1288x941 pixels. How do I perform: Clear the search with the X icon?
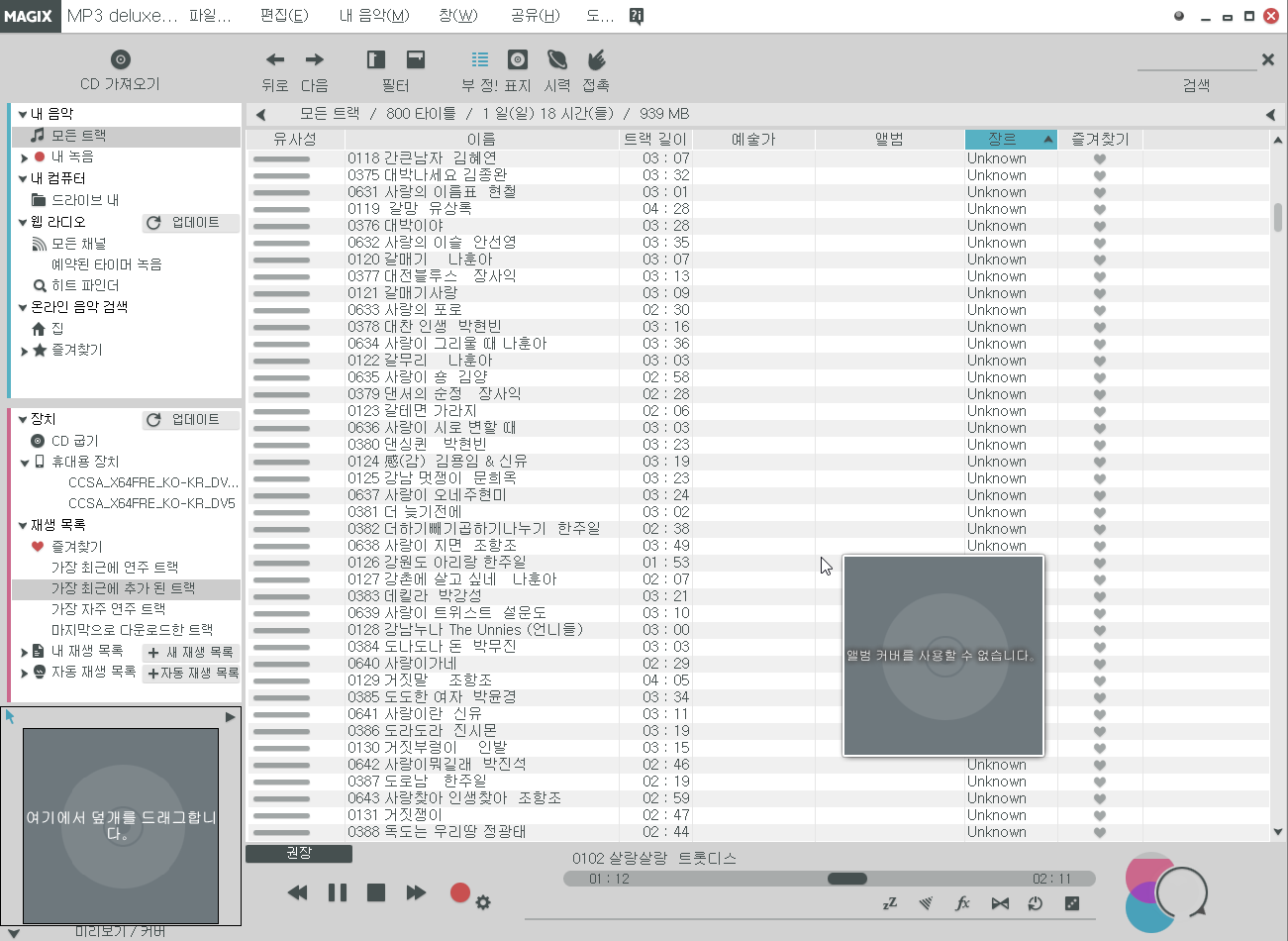(x=1267, y=59)
